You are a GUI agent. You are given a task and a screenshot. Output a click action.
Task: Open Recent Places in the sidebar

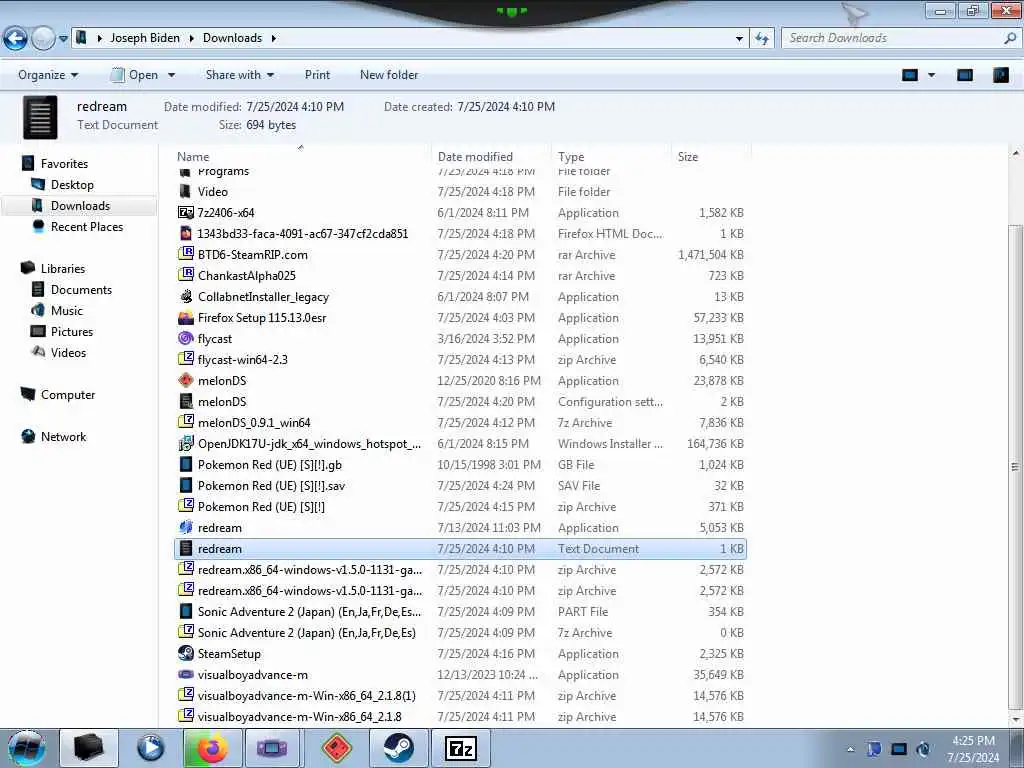(86, 227)
